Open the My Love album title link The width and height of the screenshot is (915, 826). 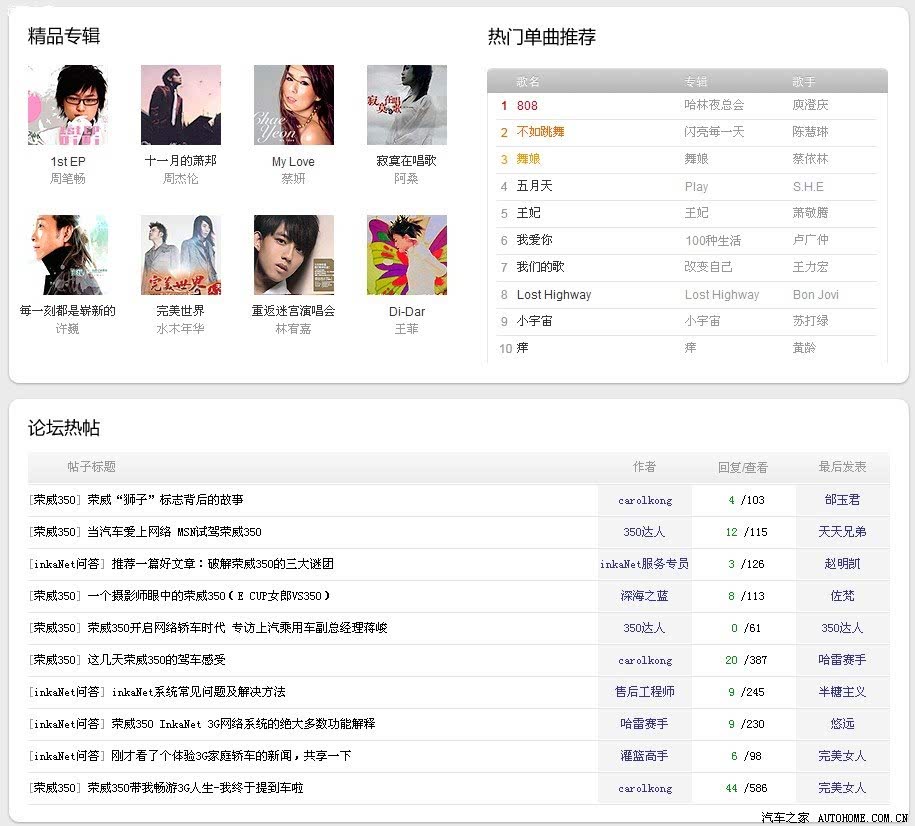[x=294, y=162]
